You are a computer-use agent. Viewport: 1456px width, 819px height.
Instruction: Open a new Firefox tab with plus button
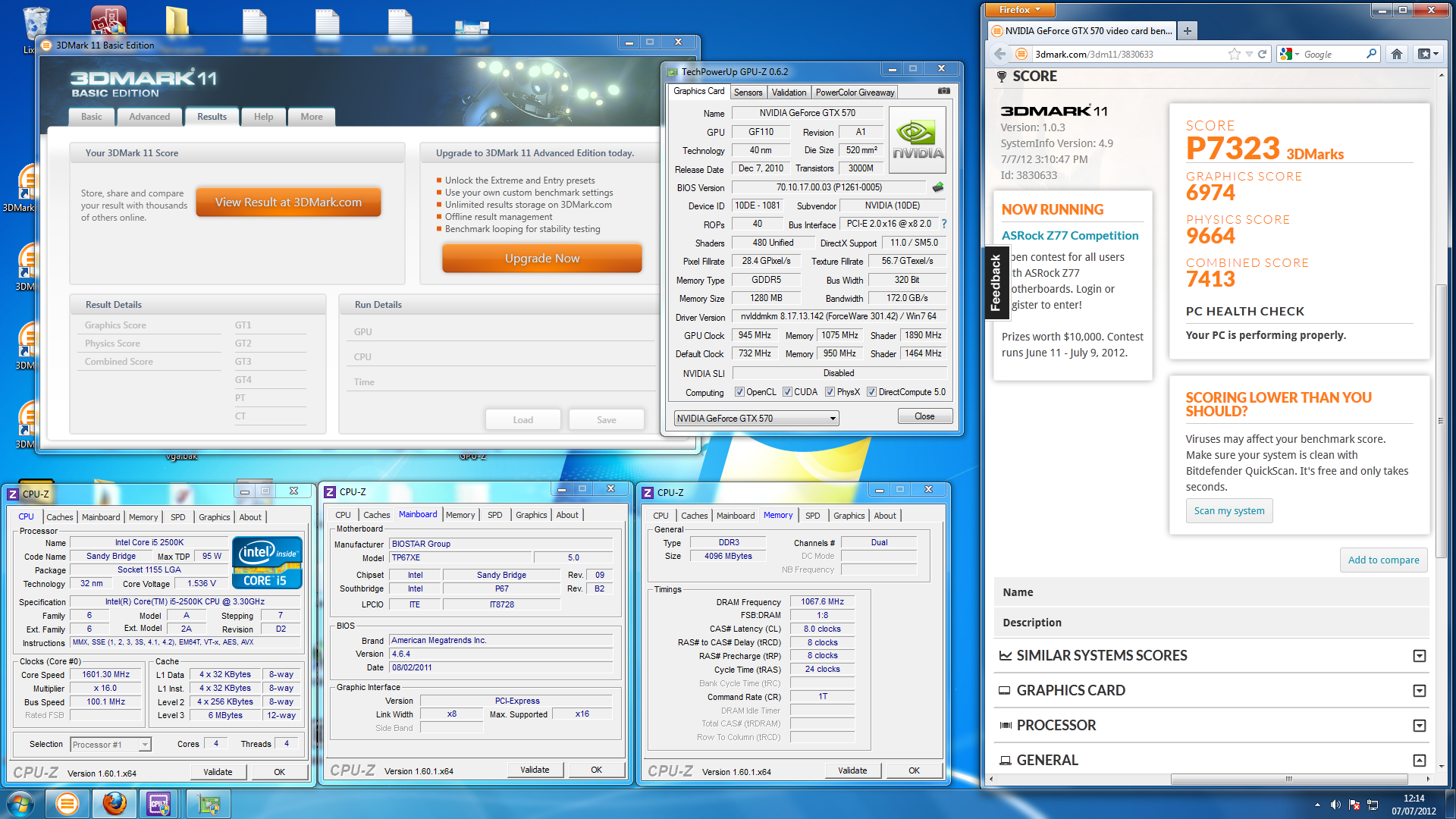(x=1188, y=31)
